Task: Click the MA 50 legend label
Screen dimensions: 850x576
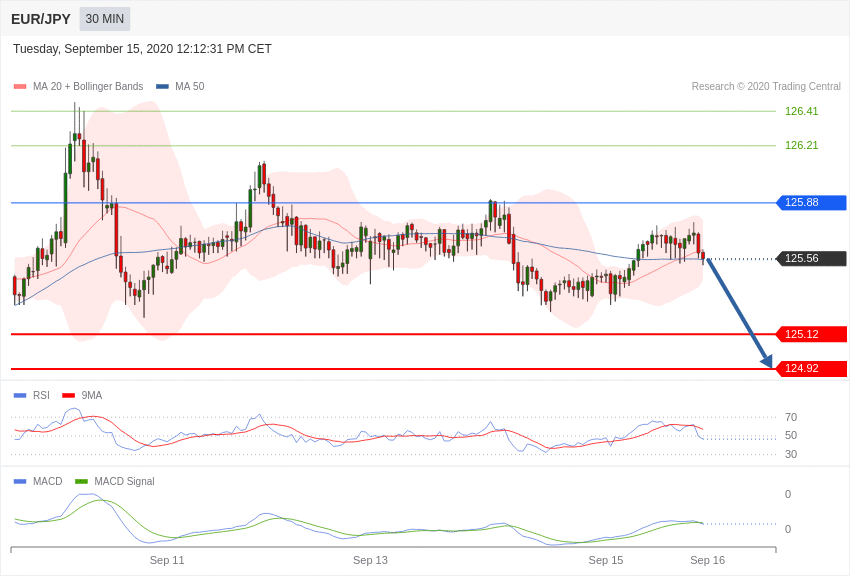Action: click(190, 86)
